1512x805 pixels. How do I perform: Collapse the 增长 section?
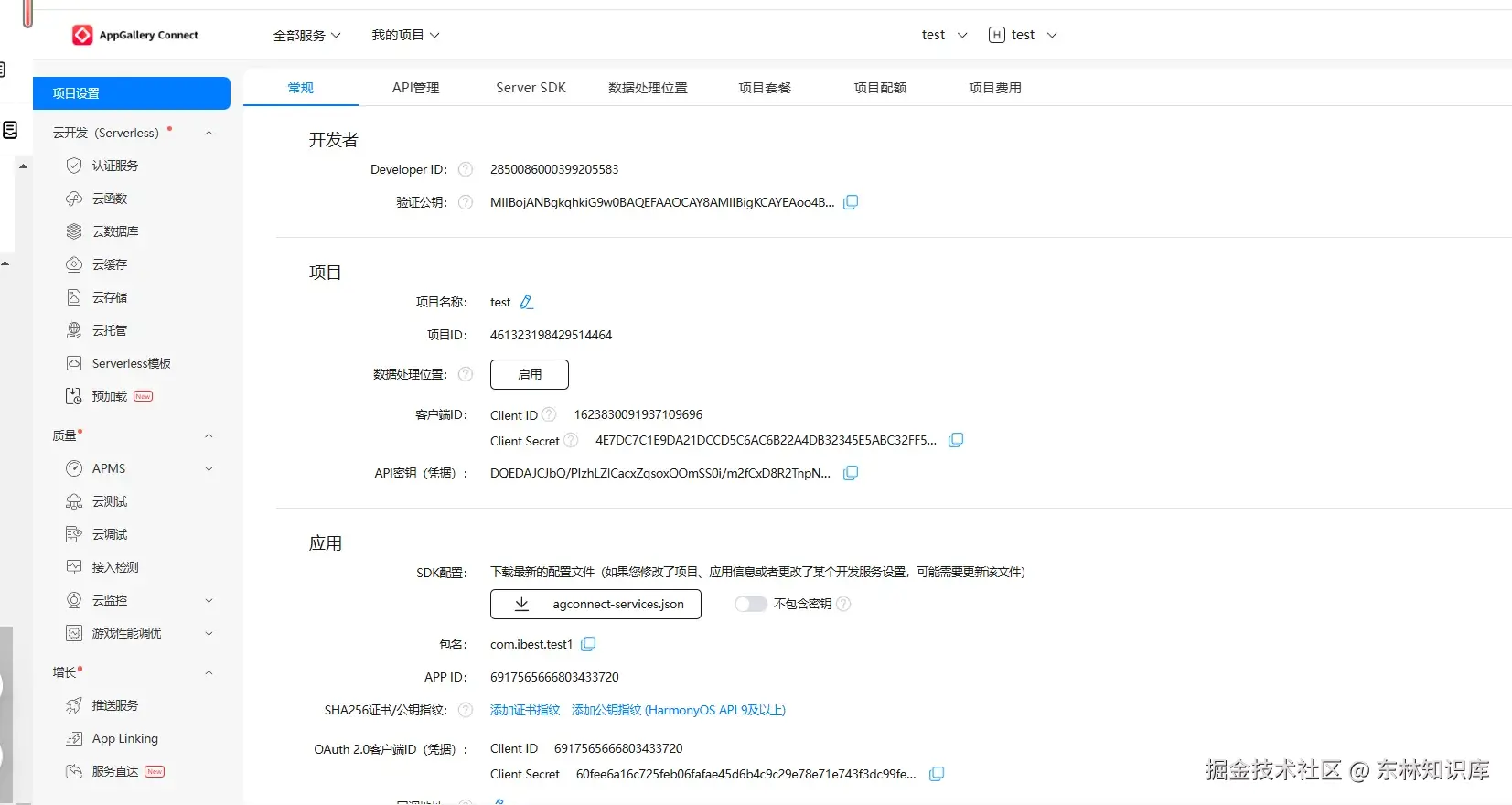tap(209, 672)
